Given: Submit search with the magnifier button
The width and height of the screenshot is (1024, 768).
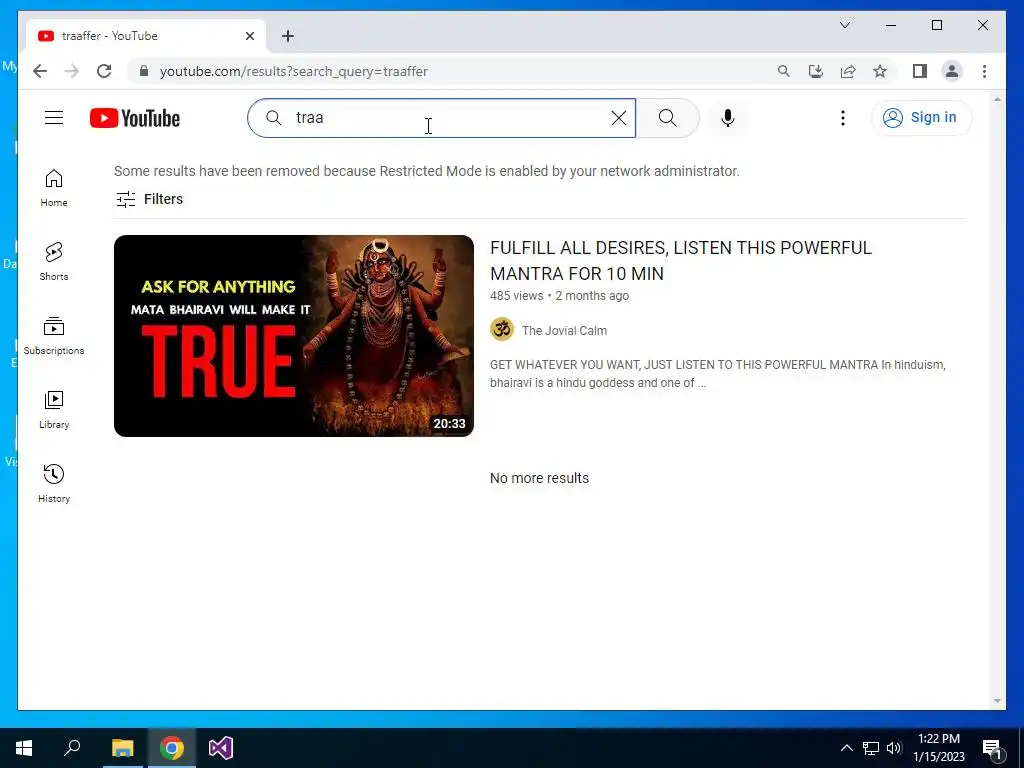Looking at the screenshot, I should click(667, 118).
